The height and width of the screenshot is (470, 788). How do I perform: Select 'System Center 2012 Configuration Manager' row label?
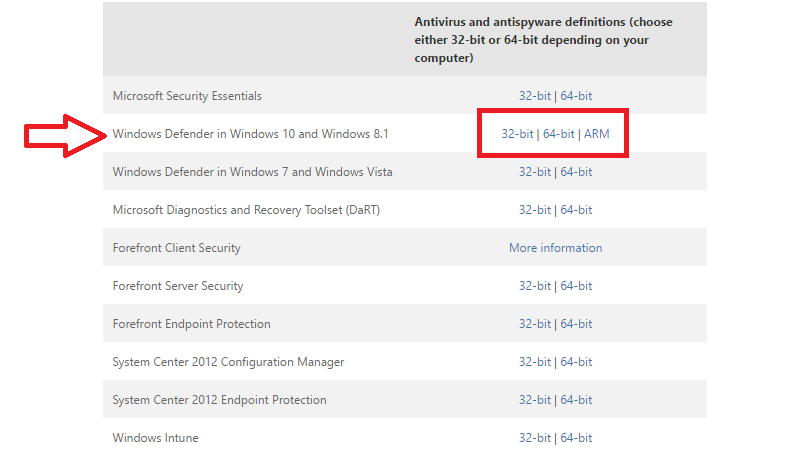tap(228, 361)
